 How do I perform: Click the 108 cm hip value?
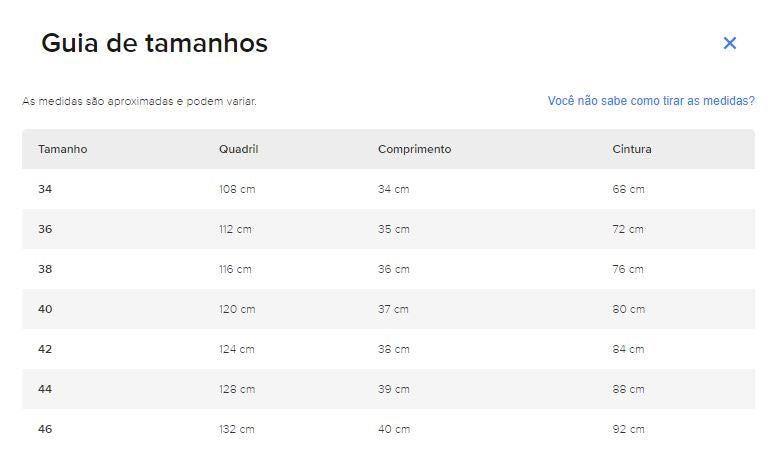click(x=237, y=189)
